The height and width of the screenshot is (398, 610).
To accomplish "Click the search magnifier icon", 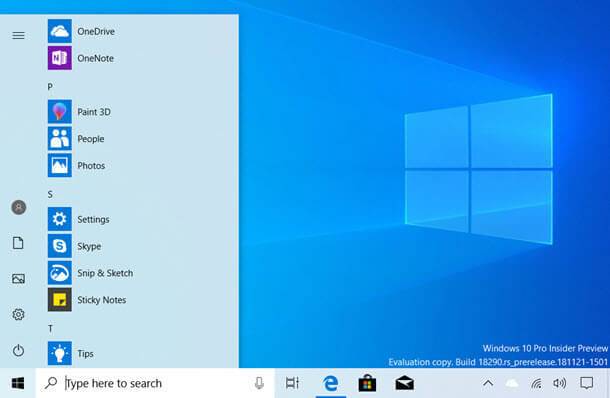I will [x=51, y=383].
